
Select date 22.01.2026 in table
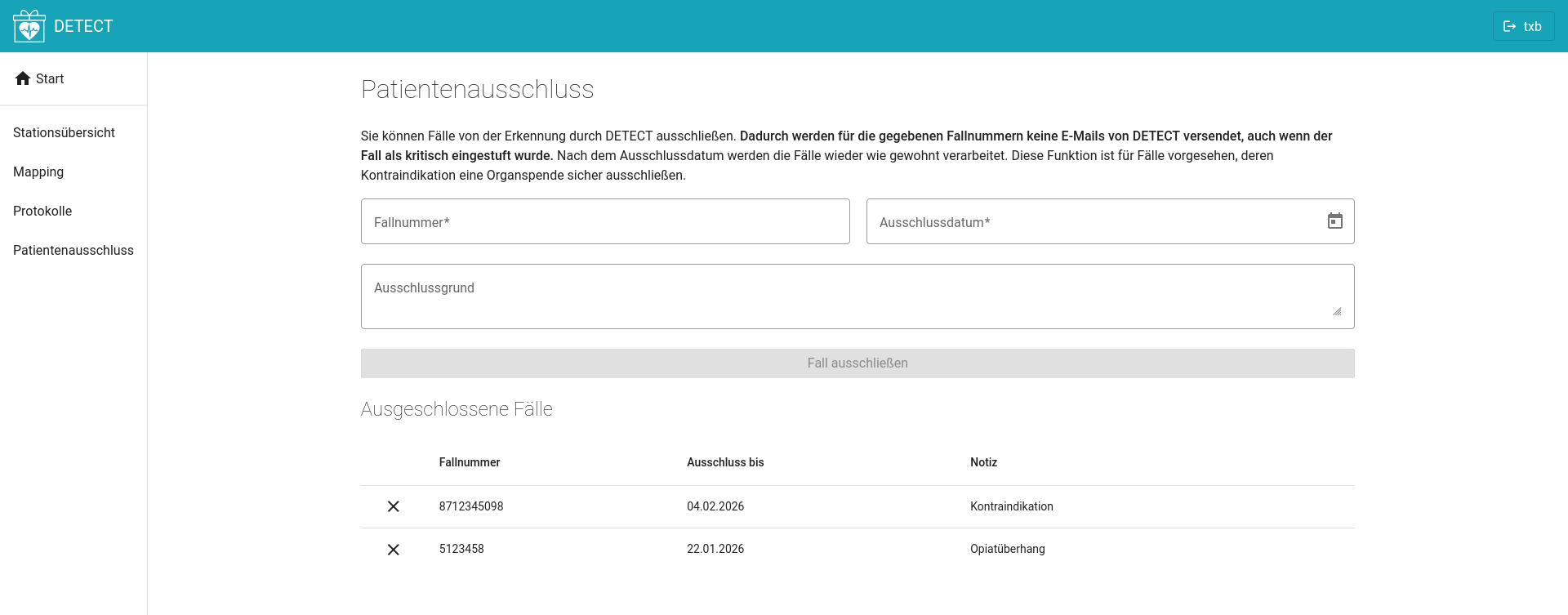[x=715, y=549]
